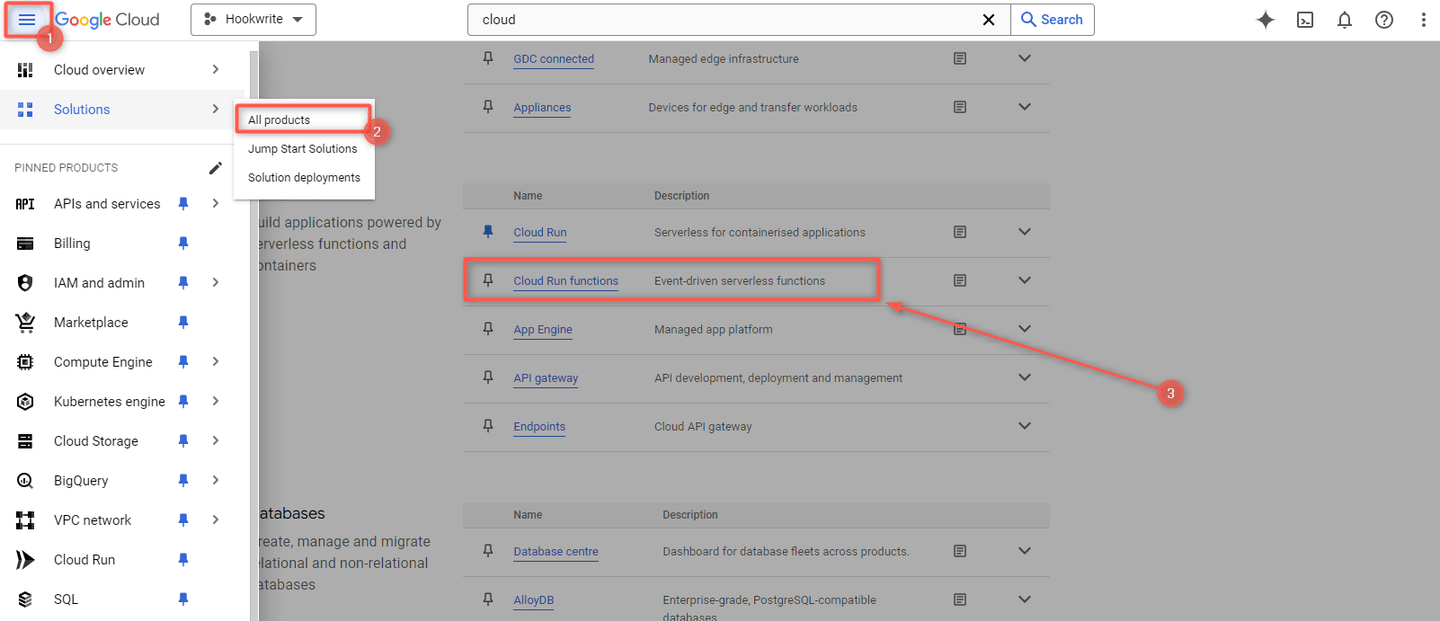Viewport: 1440px width, 621px height.
Task: Select BigQuery in the sidebar
Action: pyautogui.click(x=80, y=480)
